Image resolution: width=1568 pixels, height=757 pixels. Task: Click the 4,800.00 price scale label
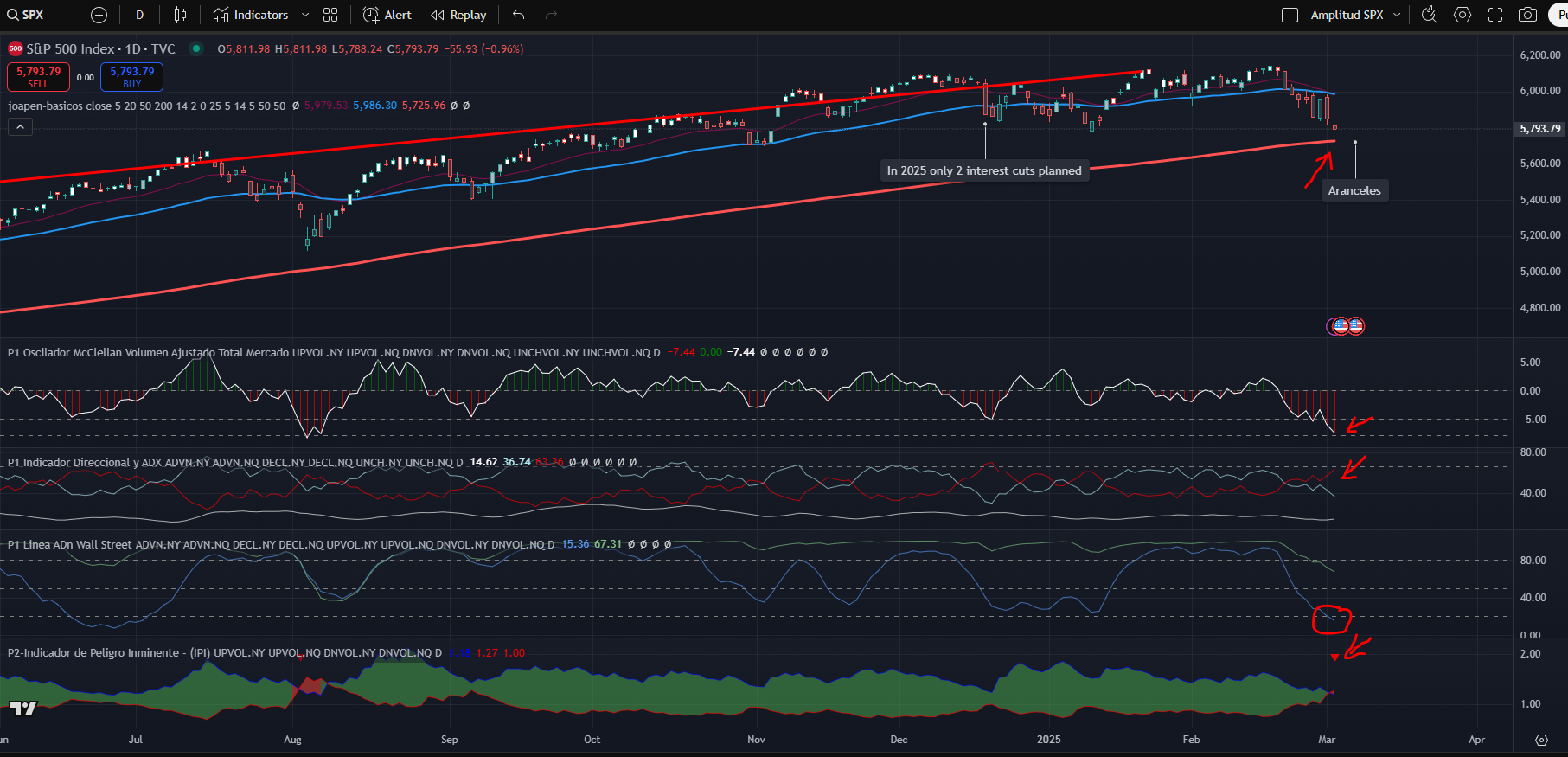[1540, 307]
